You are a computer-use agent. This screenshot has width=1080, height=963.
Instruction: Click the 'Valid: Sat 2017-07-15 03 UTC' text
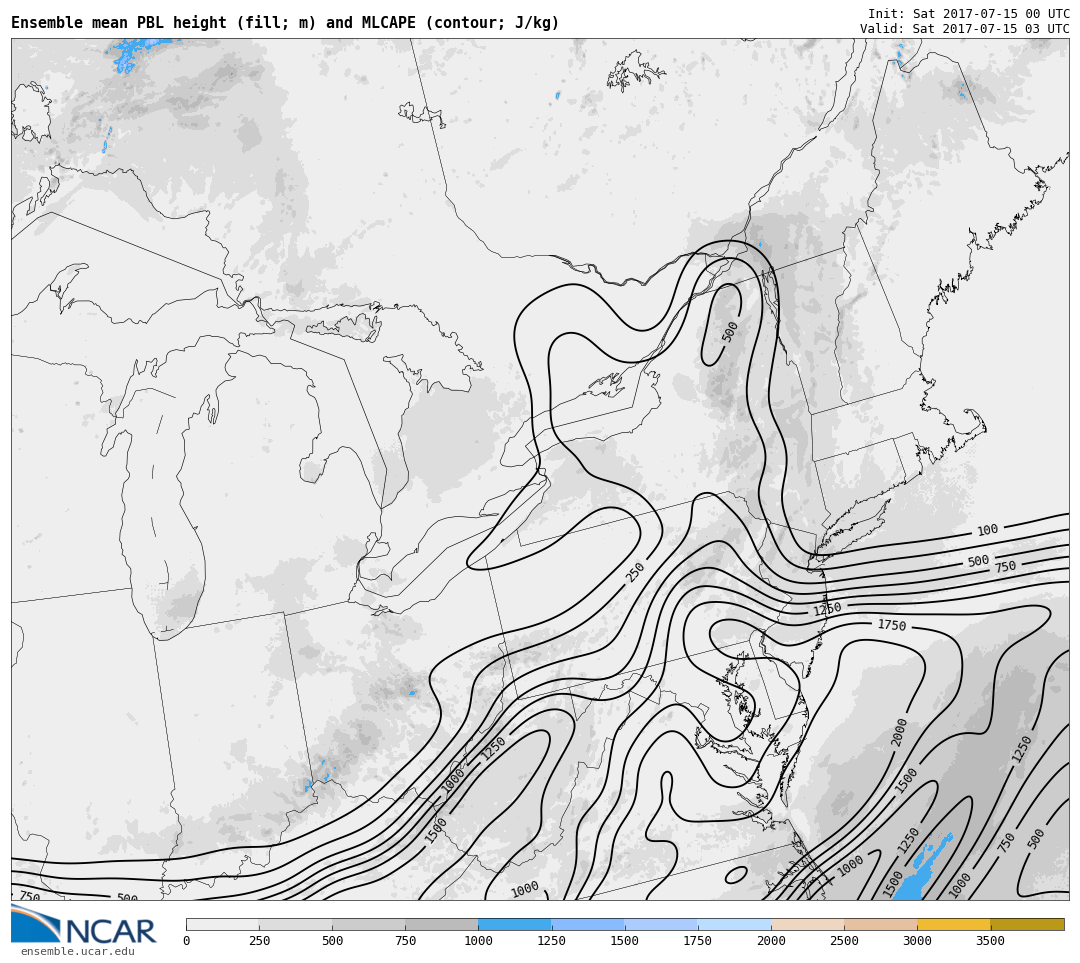click(x=964, y=28)
